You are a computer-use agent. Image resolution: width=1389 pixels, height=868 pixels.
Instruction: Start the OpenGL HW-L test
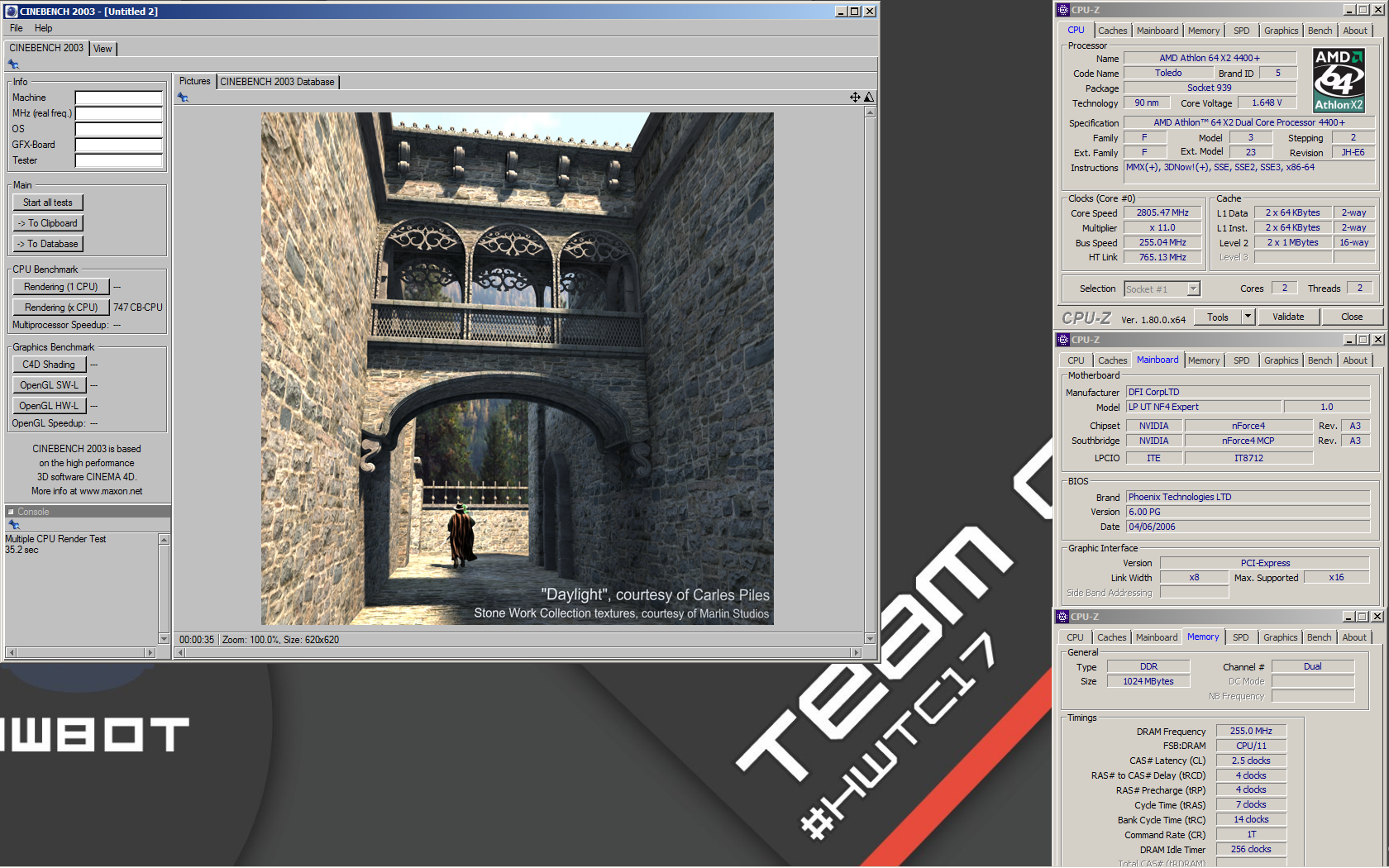49,406
